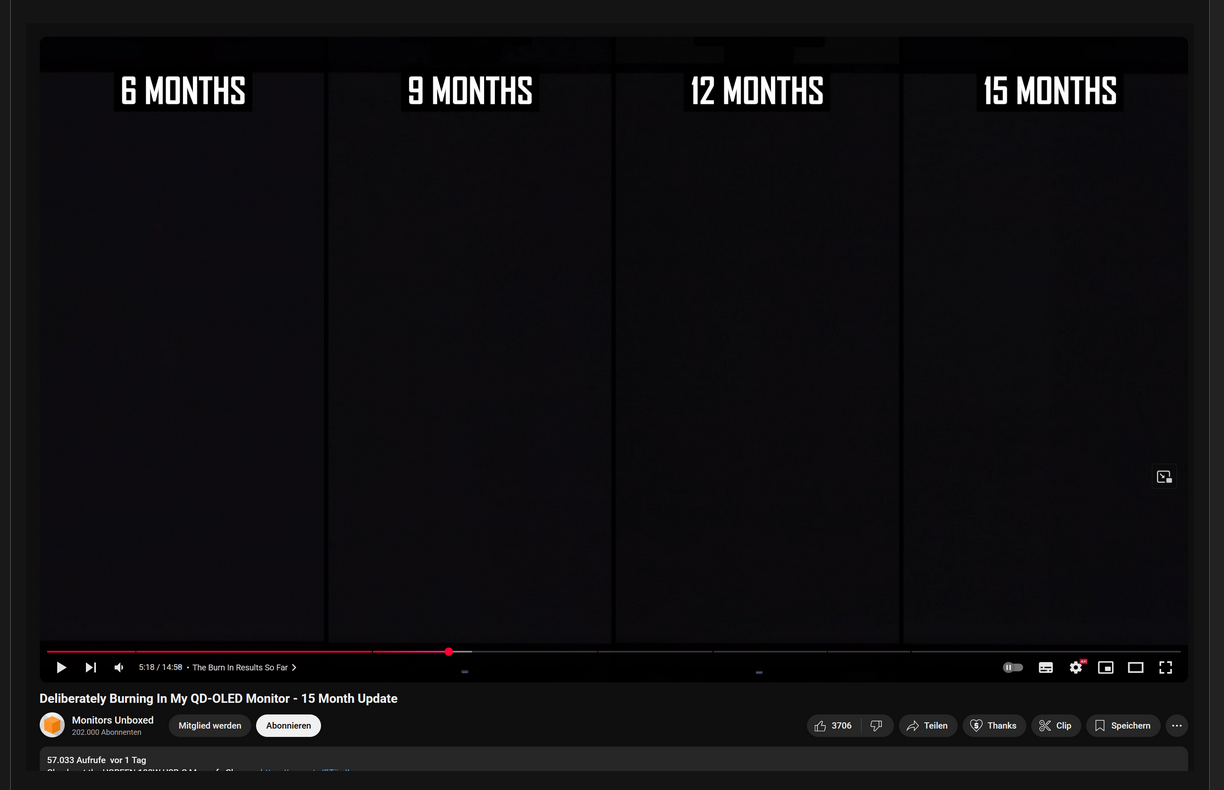1224x790 pixels.
Task: Save the video with the Speichern bookmark icon
Action: point(1122,725)
